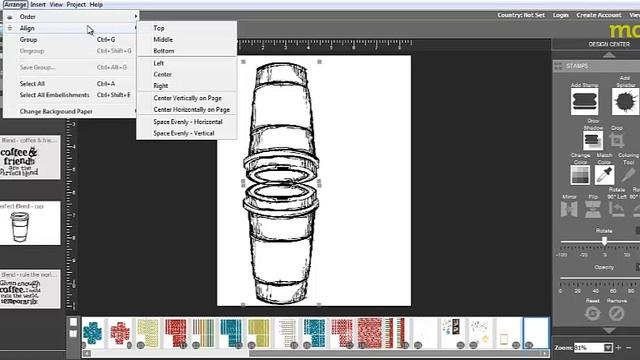Align selection to Center

click(x=187, y=75)
